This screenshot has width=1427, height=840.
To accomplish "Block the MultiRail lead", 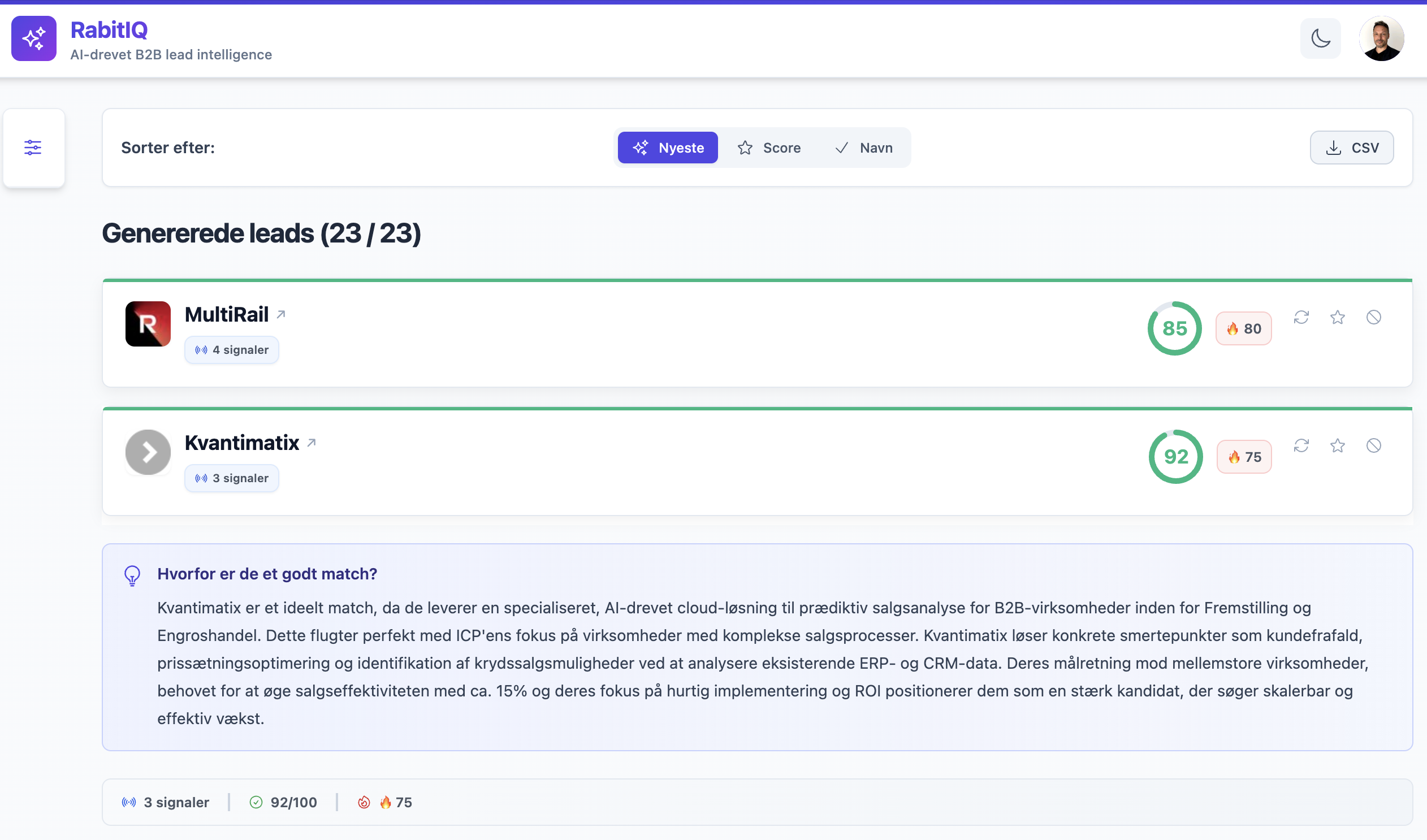I will (x=1374, y=317).
